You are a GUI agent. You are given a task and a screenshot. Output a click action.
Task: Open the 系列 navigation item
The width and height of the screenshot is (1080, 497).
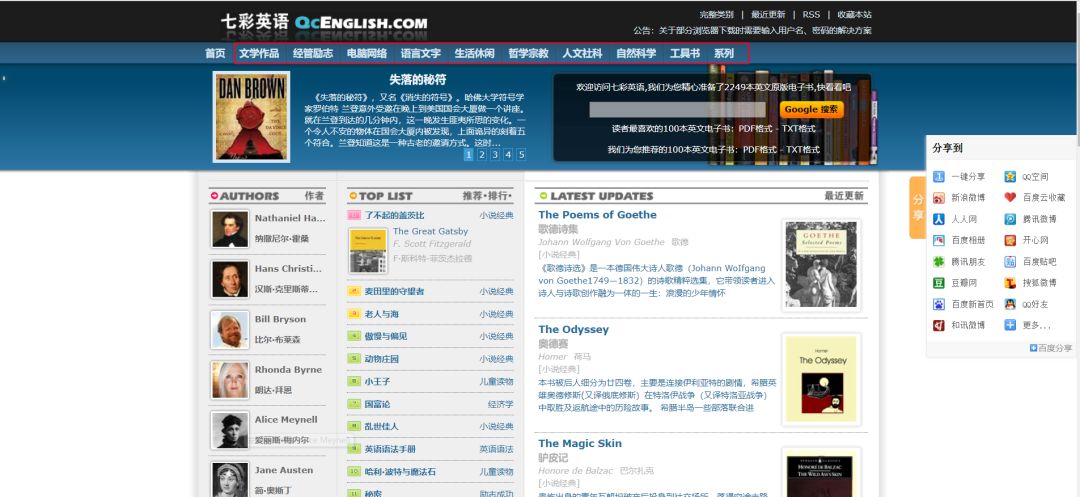[x=724, y=53]
